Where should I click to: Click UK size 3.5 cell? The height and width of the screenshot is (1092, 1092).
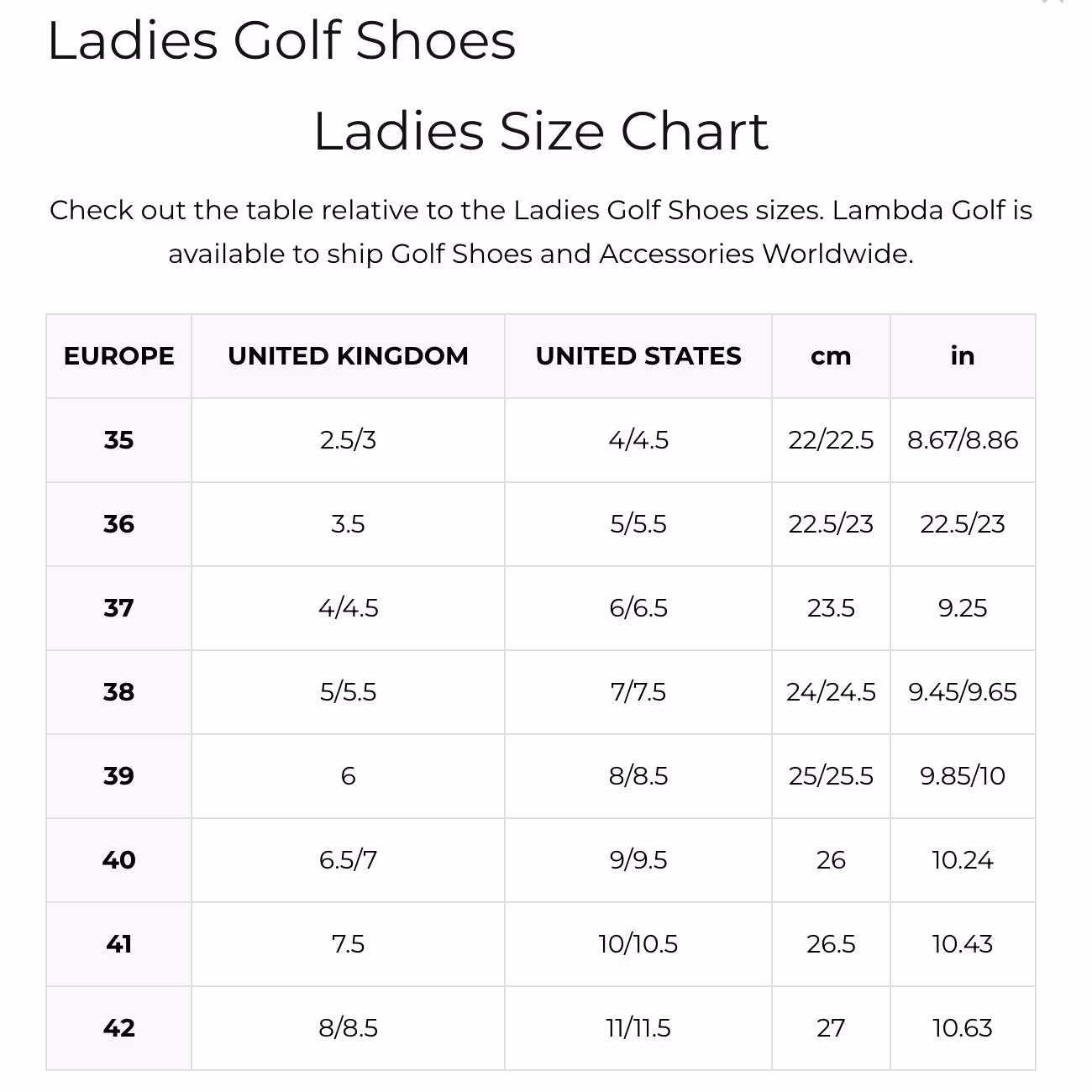[x=348, y=524]
